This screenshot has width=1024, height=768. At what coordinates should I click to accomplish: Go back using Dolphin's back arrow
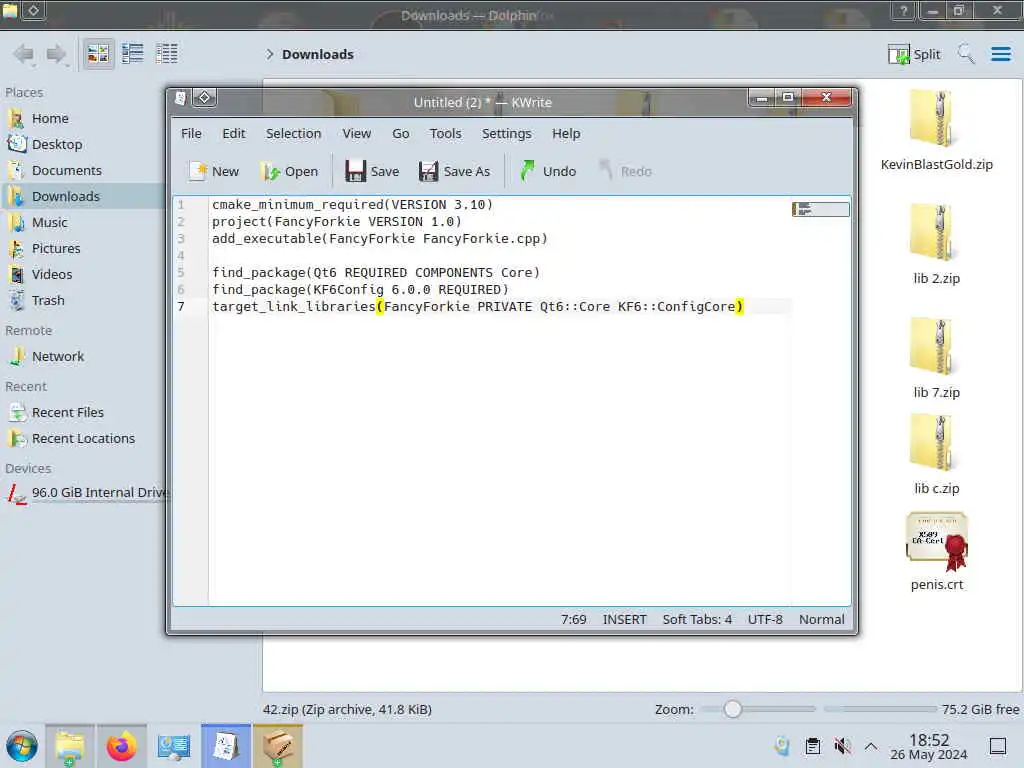point(24,54)
